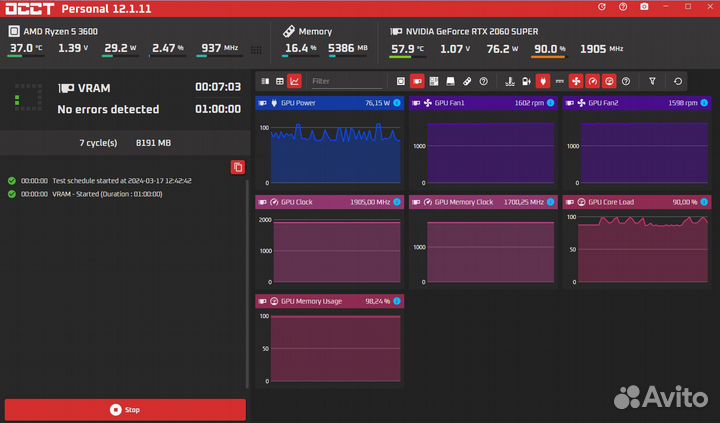Select the GPU Fan1 graph header
The width and height of the screenshot is (720, 423).
pyautogui.click(x=483, y=103)
